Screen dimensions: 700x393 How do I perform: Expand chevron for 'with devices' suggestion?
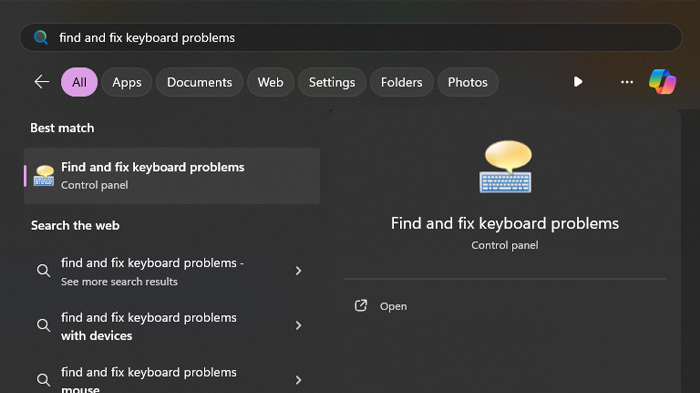(298, 326)
